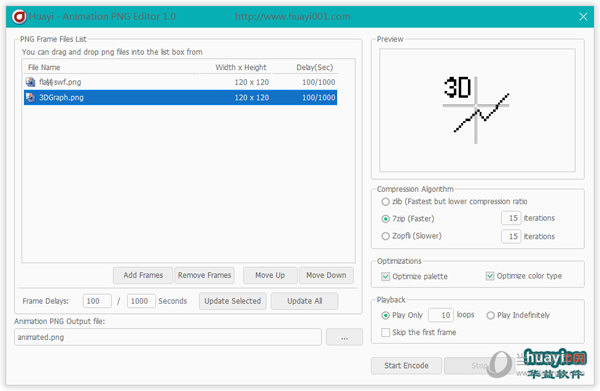Toggle the Optimize palette checkbox

click(x=385, y=276)
